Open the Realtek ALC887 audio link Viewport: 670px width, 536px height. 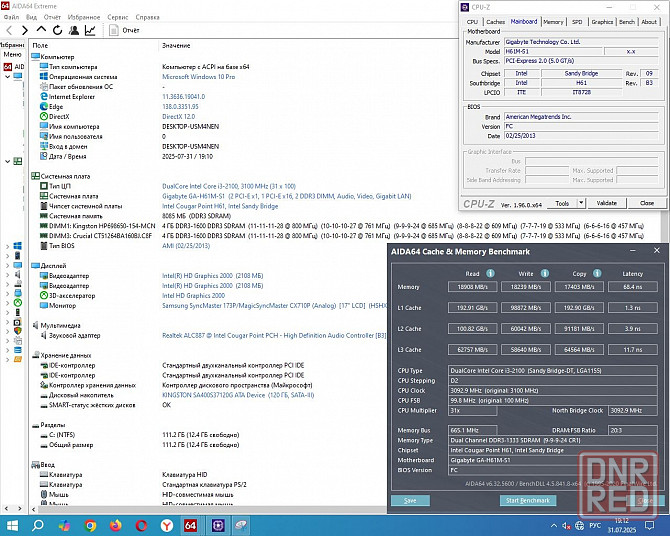[x=274, y=336]
